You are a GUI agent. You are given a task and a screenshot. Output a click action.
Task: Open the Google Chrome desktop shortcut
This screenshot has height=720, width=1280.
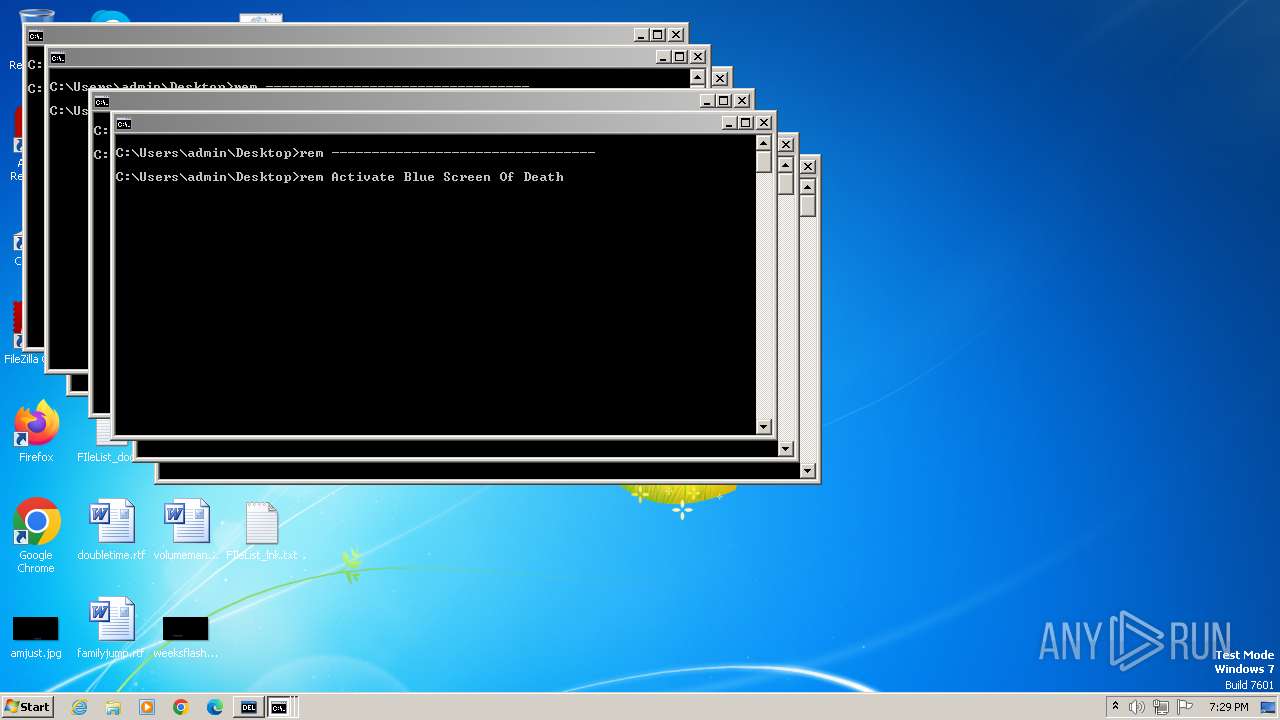click(36, 536)
